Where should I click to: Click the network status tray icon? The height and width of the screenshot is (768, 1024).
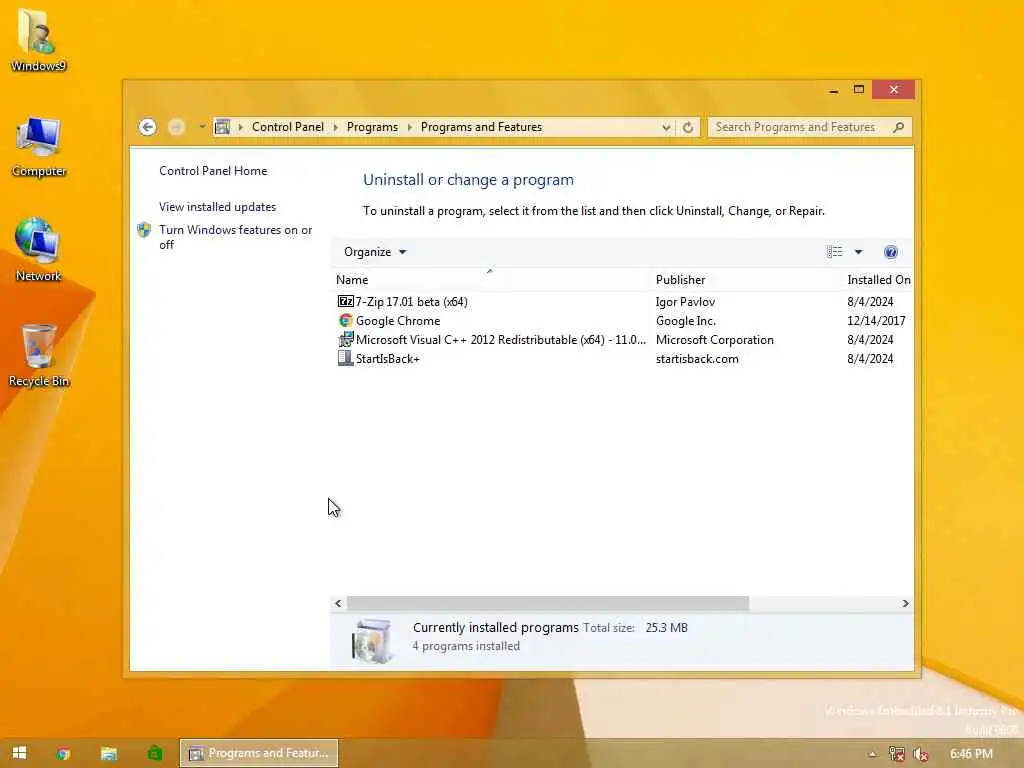coord(897,754)
